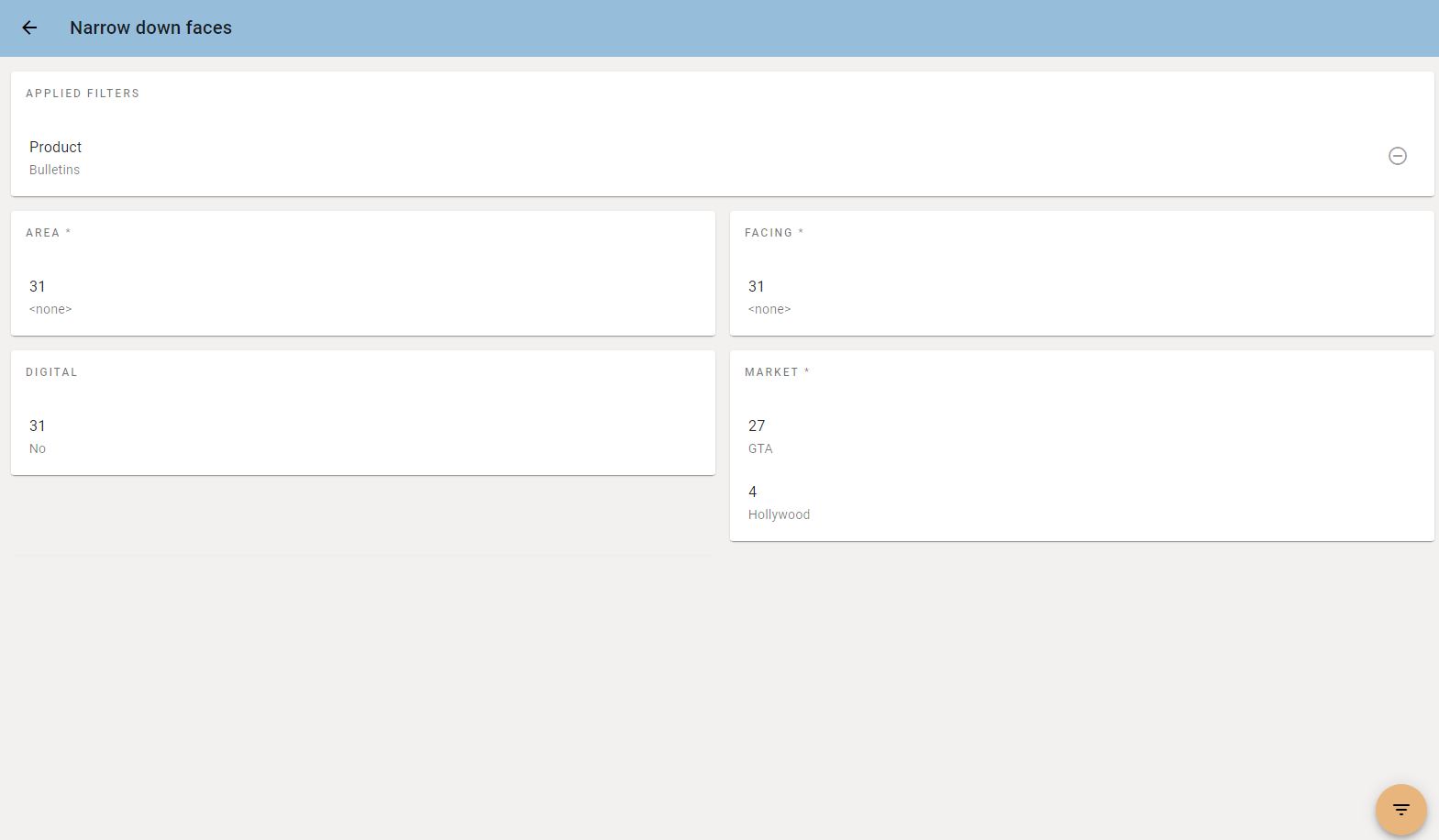Click the 27 count under Market
The image size is (1439, 840).
click(x=757, y=426)
